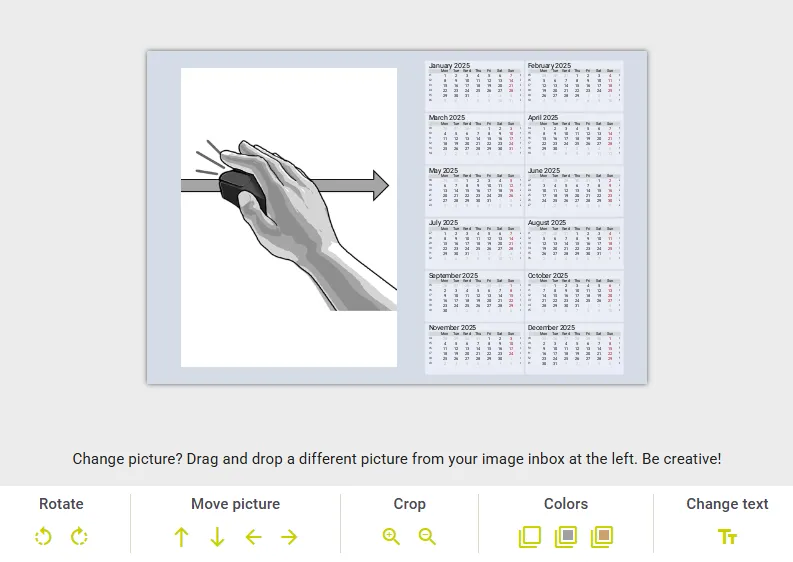Screen dimensions: 793x562
Task: Select the December 2025 calendar block
Action: (x=574, y=349)
